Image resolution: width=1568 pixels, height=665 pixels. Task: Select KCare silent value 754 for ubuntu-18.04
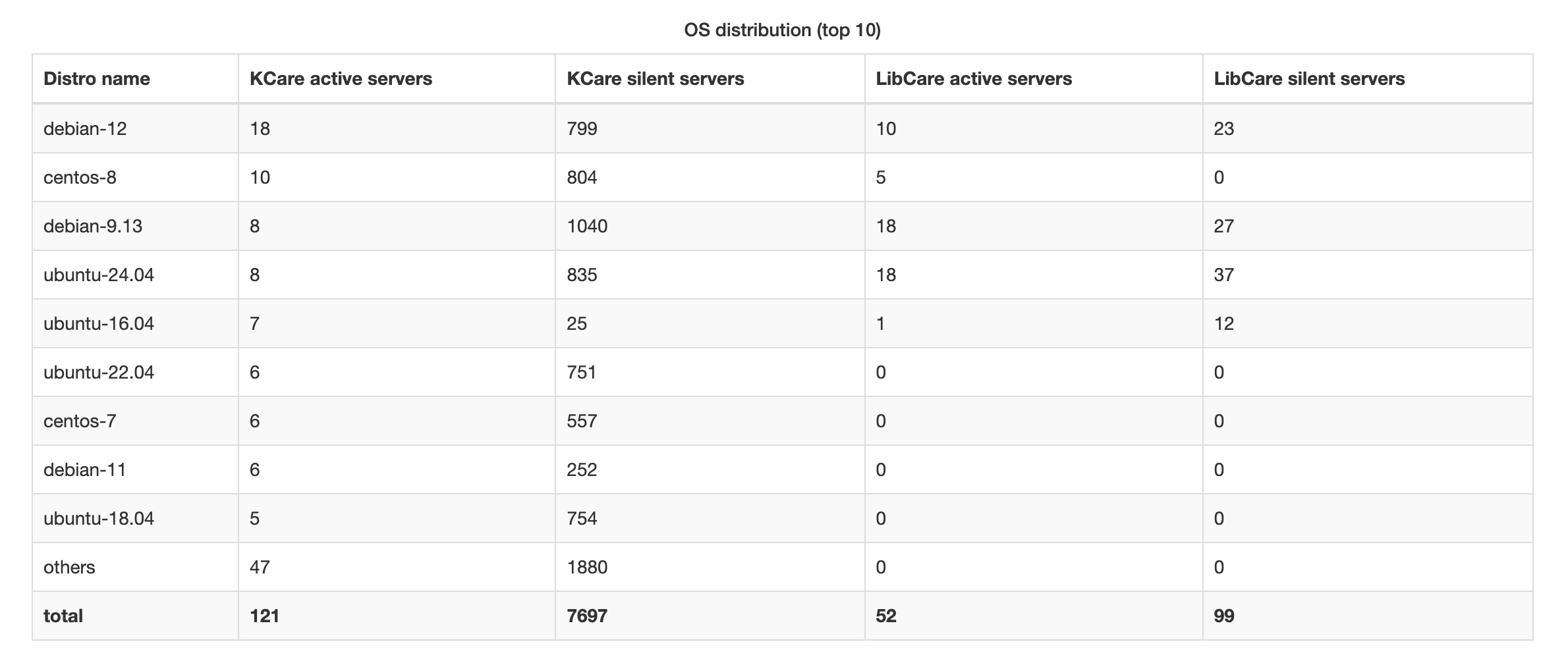click(582, 518)
